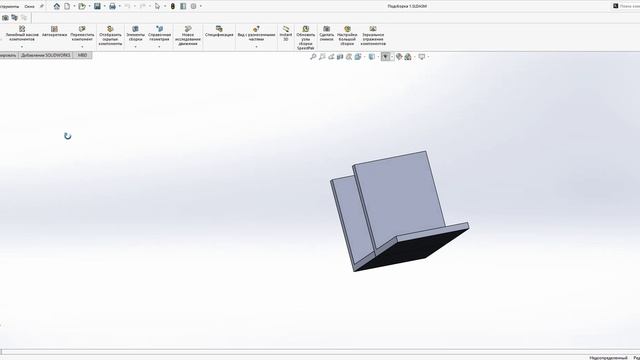This screenshot has height=360, width=640.
Task: Select Вид с разнесенными частями
Action: [x=256, y=33]
